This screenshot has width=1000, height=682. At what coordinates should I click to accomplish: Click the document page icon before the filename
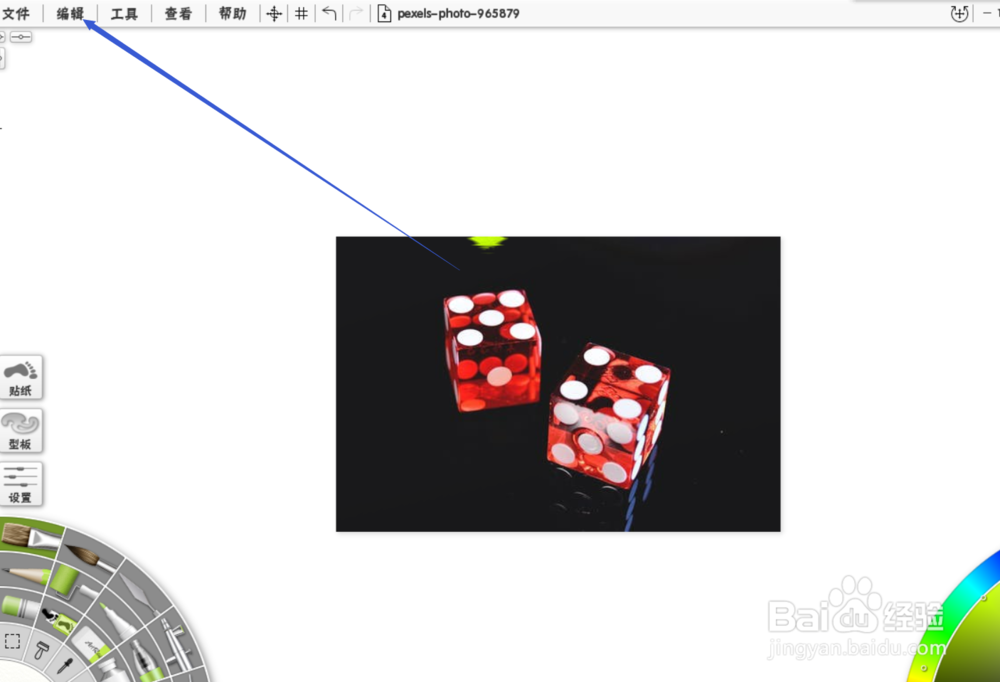coord(384,13)
